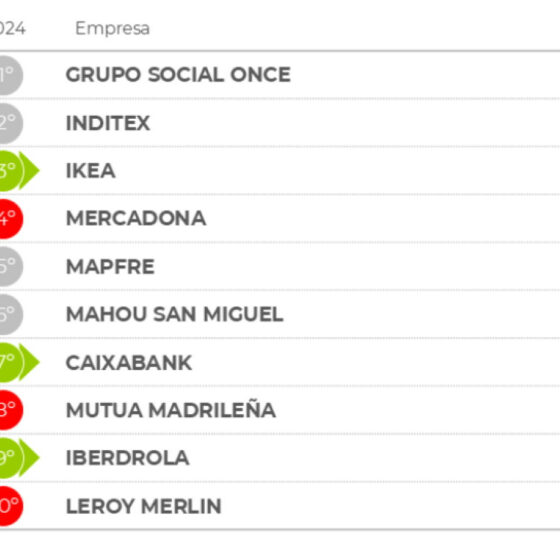560x560 pixels.
Task: Click the gray badge beside Mahou San Miguel
Action: [x=11, y=314]
